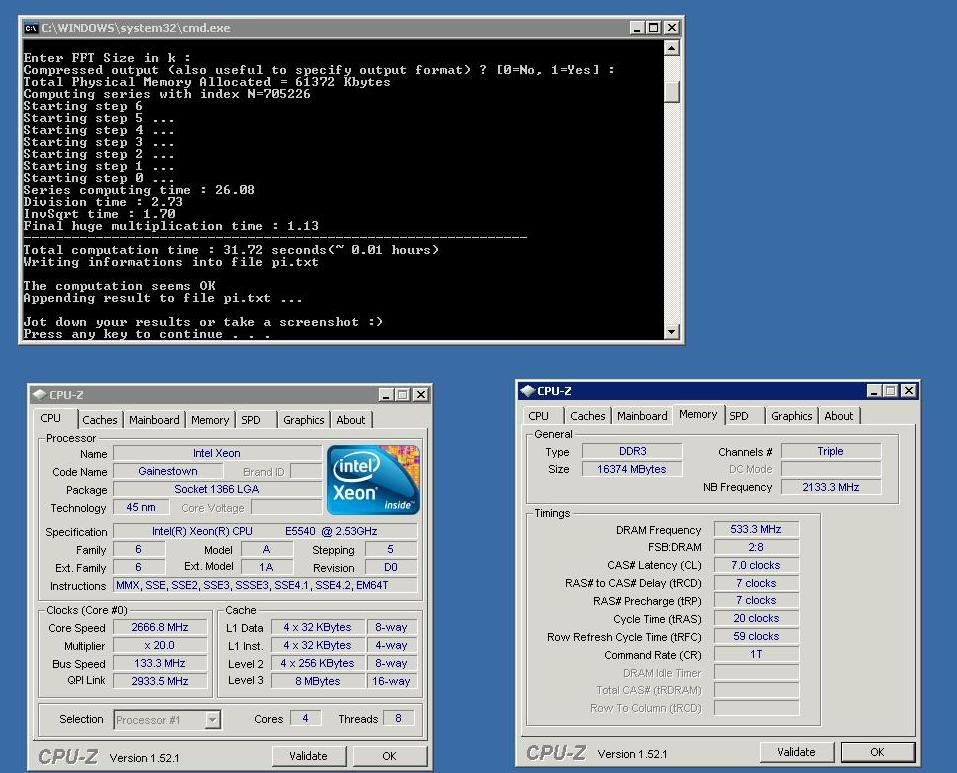
Task: Switch to Graphics tab in right CPU-Z window
Action: pyautogui.click(x=792, y=415)
